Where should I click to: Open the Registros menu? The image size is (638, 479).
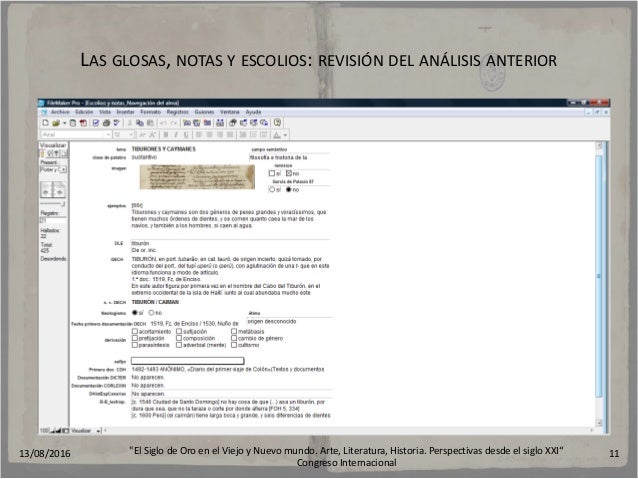coord(177,112)
